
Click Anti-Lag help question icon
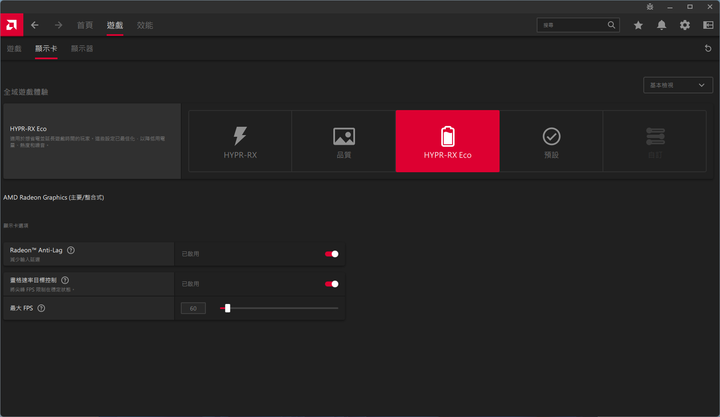pyautogui.click(x=71, y=250)
